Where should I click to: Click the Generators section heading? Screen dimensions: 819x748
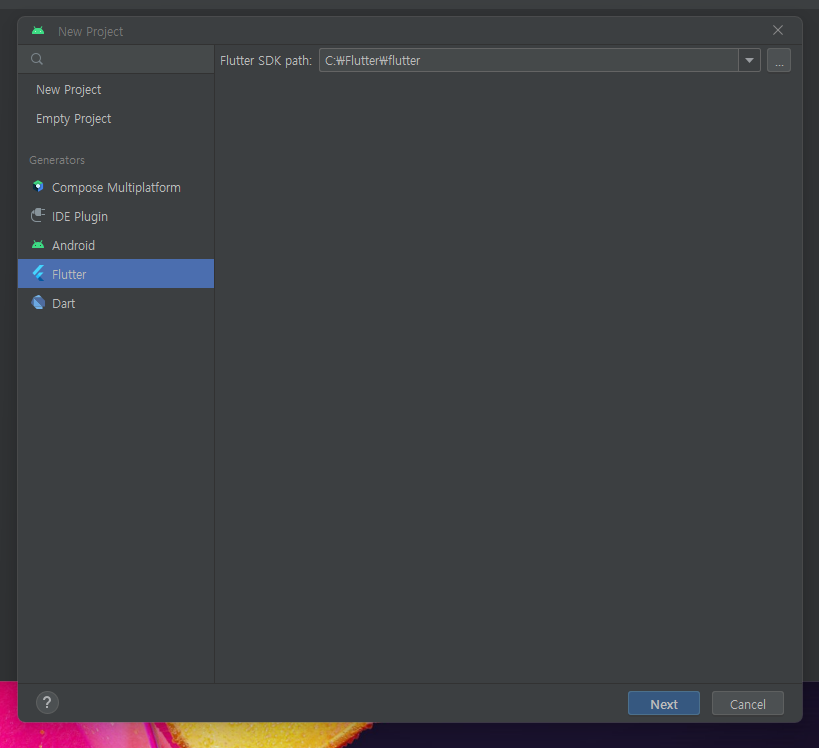point(57,160)
